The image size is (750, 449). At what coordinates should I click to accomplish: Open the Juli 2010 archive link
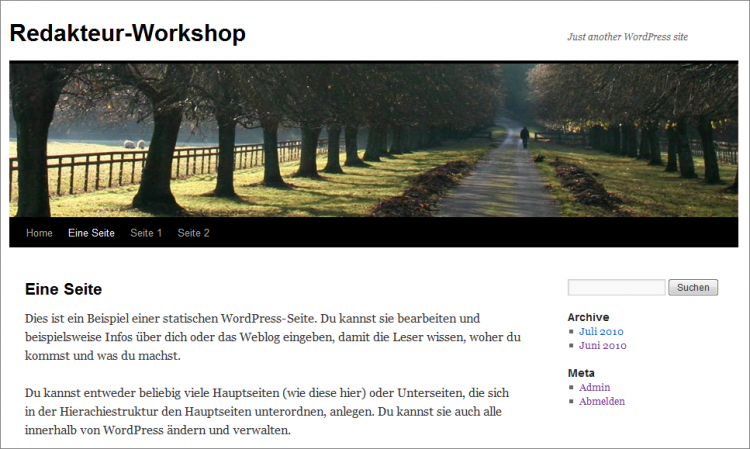601,331
